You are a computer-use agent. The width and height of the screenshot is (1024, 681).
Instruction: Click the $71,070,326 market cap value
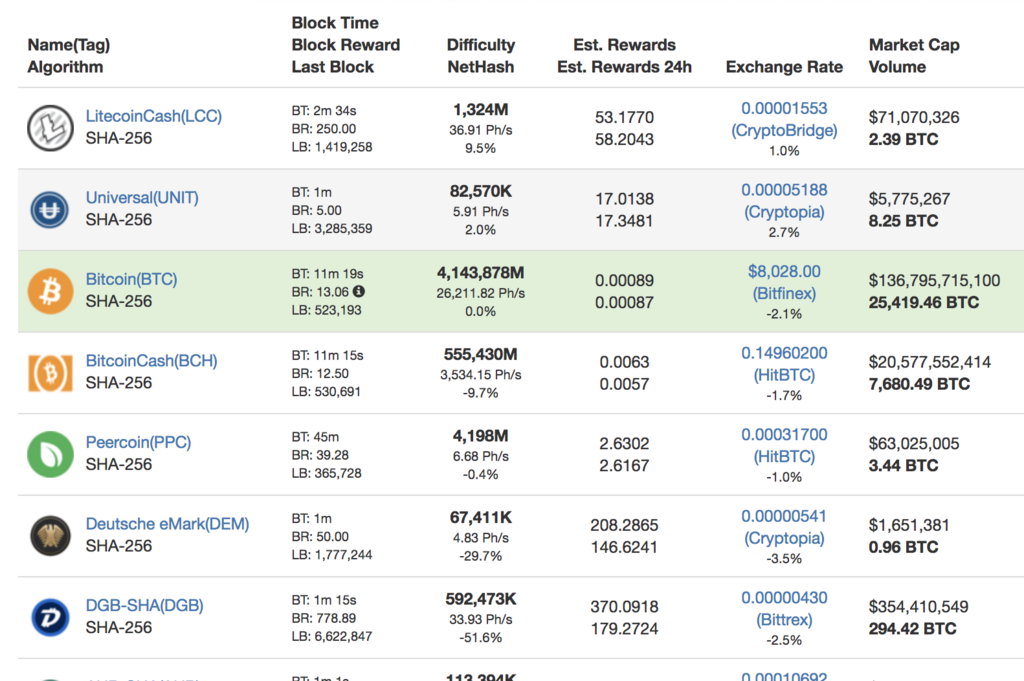coord(914,118)
